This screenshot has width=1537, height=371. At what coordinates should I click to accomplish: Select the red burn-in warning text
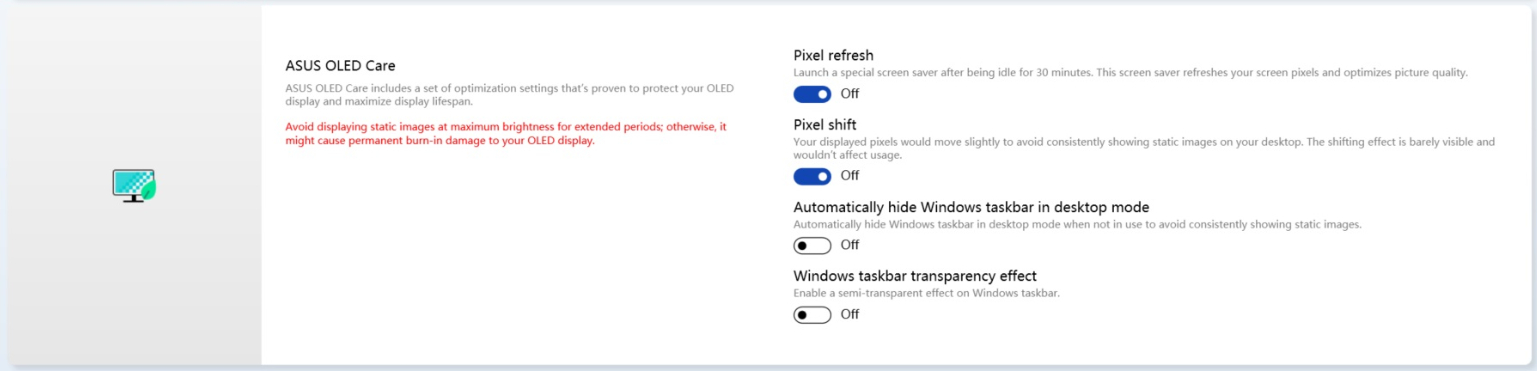point(506,133)
